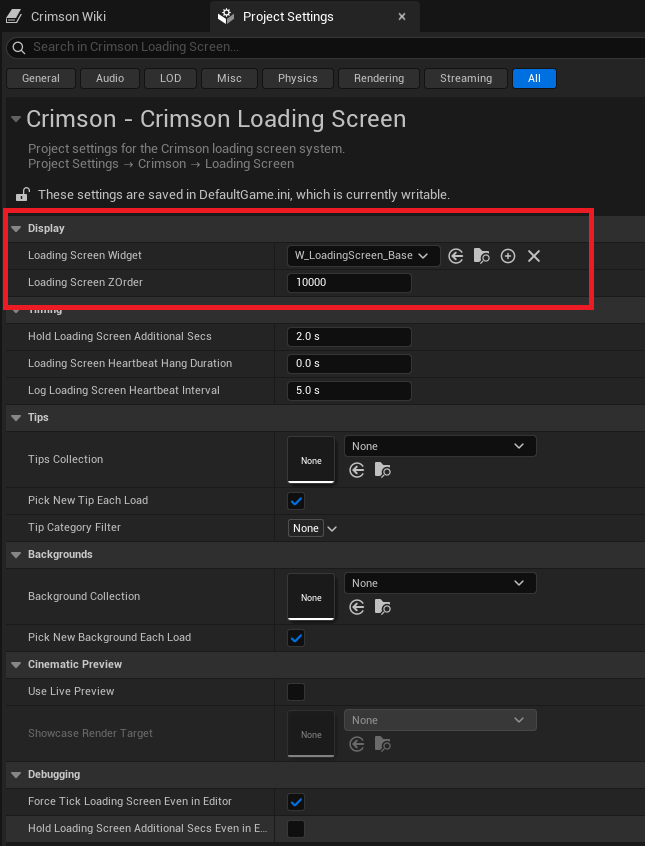This screenshot has height=846, width=645.
Task: Click the Tips Collection asset thumbnail
Action: point(311,460)
